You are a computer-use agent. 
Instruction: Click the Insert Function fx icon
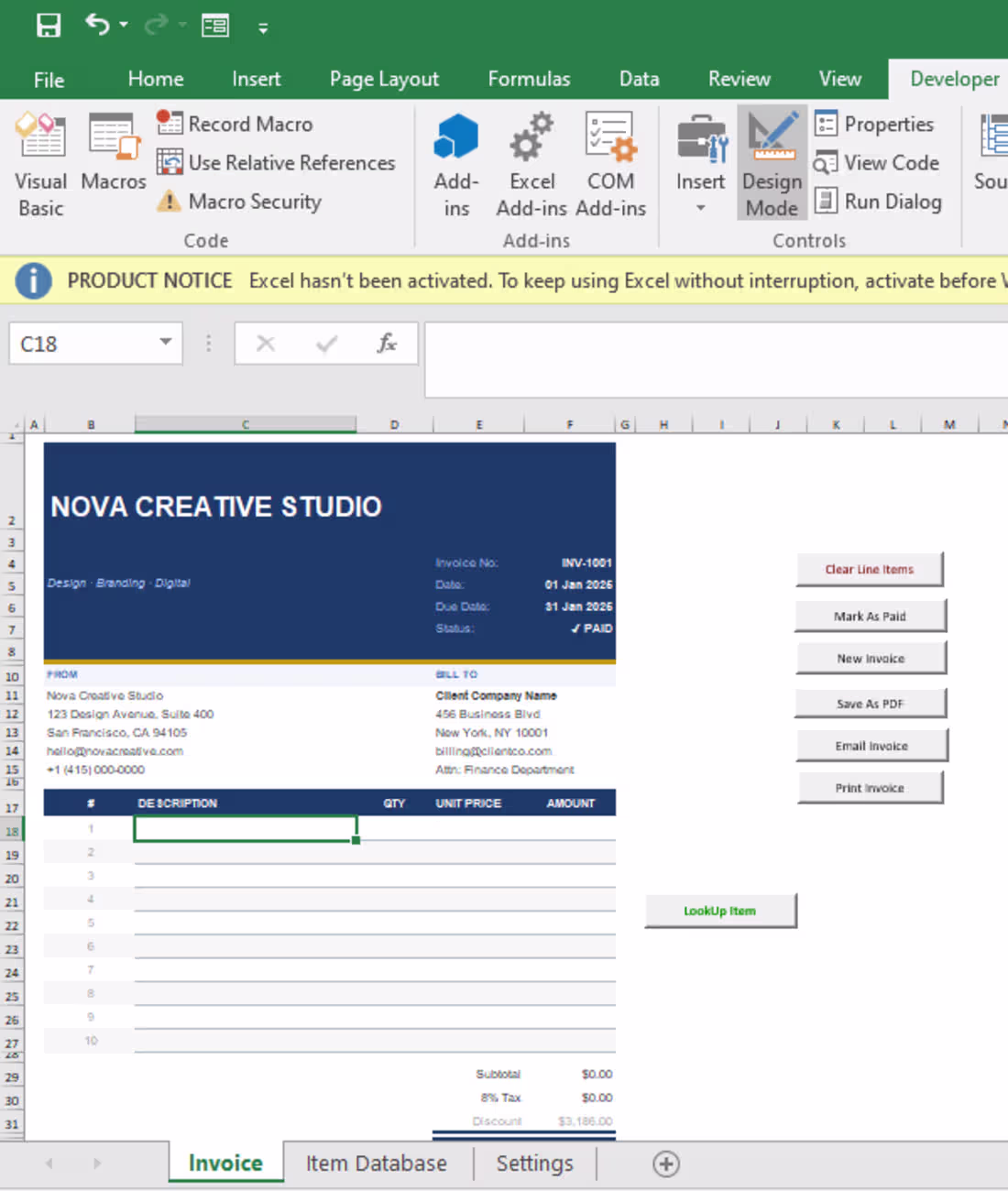387,344
